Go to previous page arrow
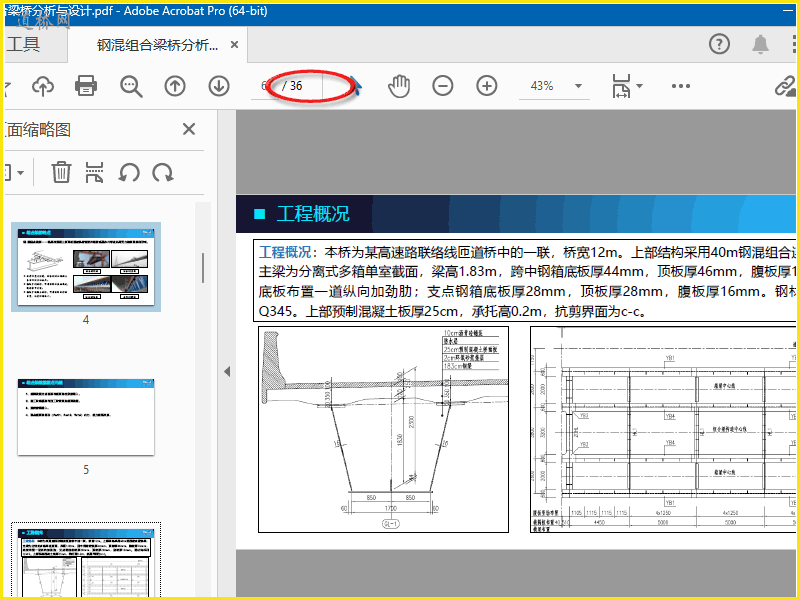The image size is (800, 600). click(174, 86)
